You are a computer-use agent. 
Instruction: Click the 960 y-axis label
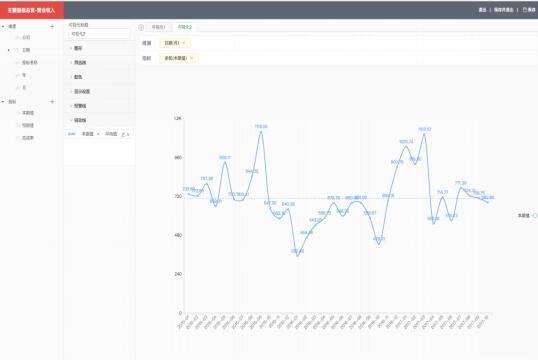point(178,158)
